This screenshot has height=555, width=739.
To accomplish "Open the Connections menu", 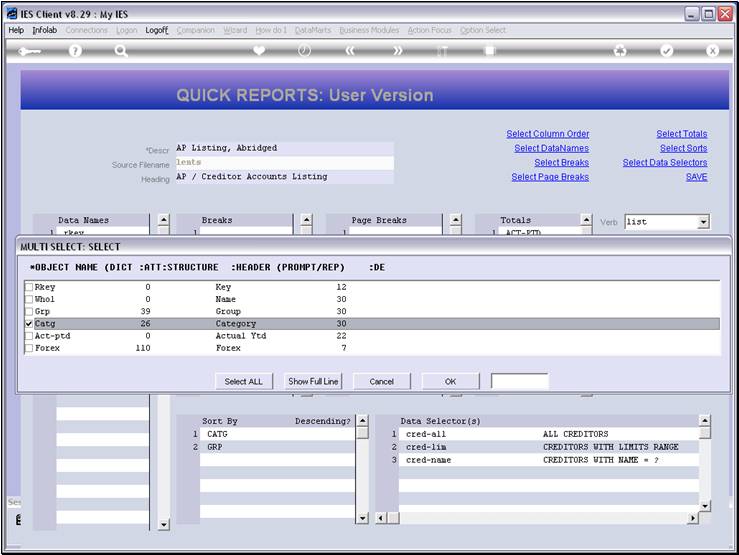I will coord(86,30).
